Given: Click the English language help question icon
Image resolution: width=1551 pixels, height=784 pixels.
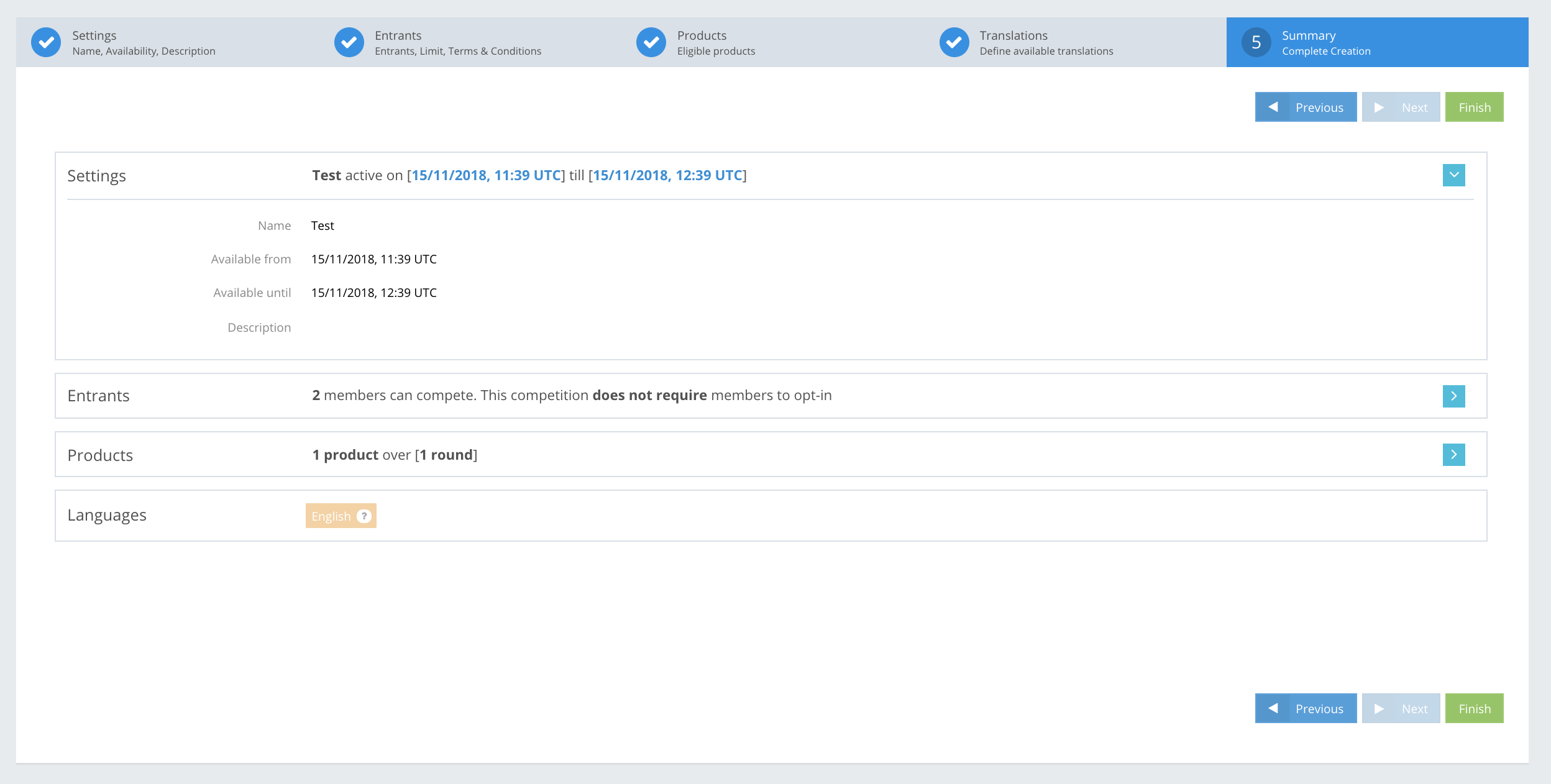Looking at the screenshot, I should coord(364,516).
